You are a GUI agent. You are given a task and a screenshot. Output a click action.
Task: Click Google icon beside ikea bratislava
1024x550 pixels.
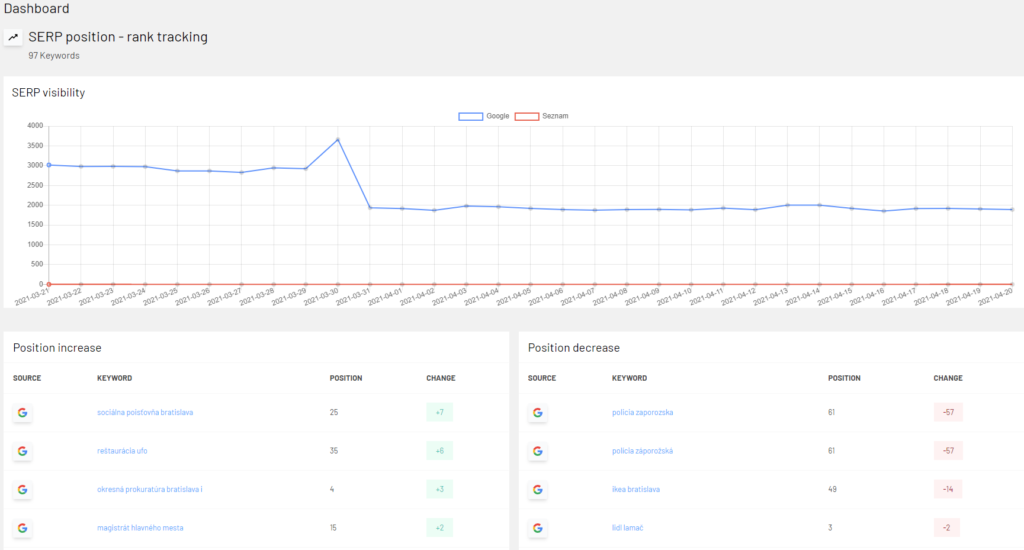tap(537, 489)
